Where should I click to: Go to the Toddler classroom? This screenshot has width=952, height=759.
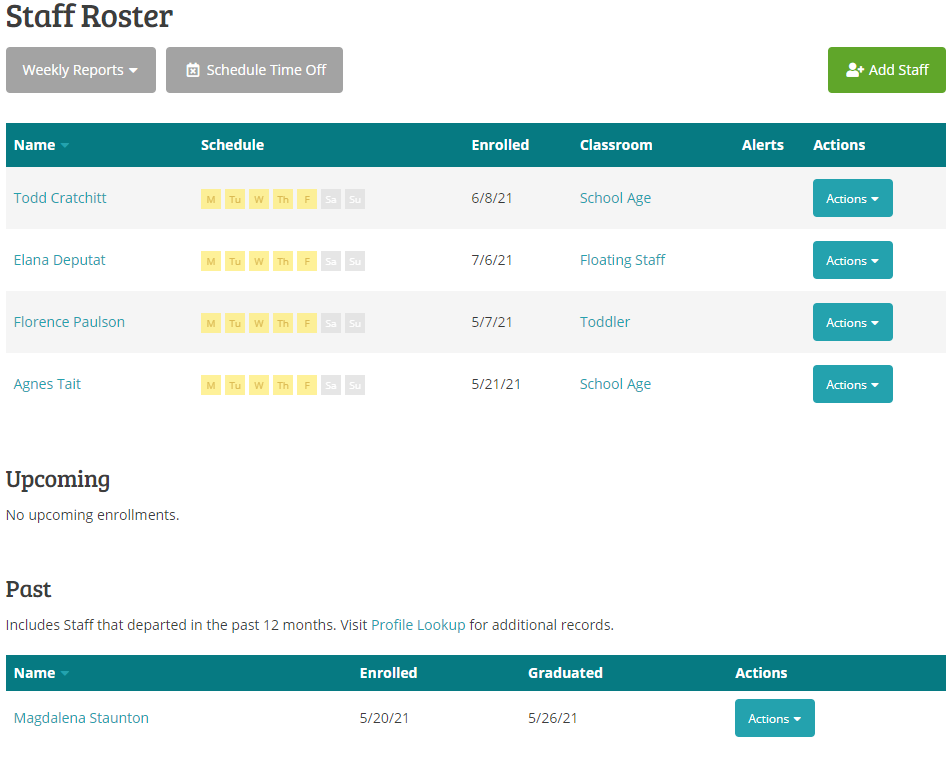tap(605, 322)
